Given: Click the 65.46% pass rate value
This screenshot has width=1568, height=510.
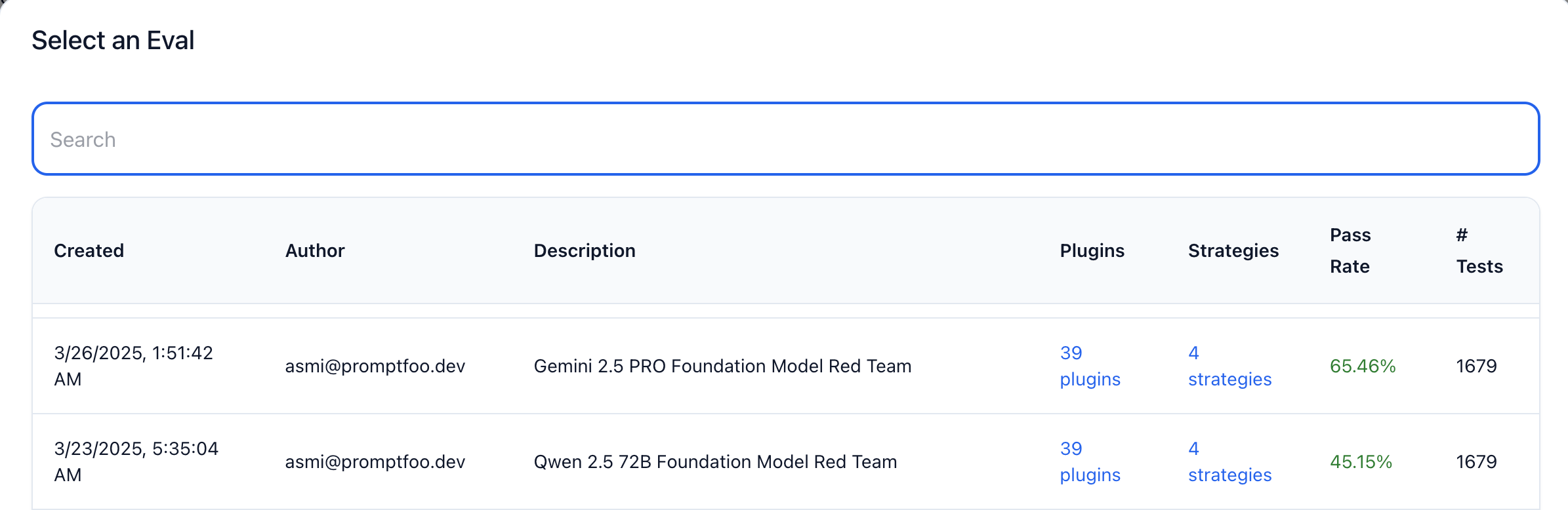Looking at the screenshot, I should click(1363, 366).
